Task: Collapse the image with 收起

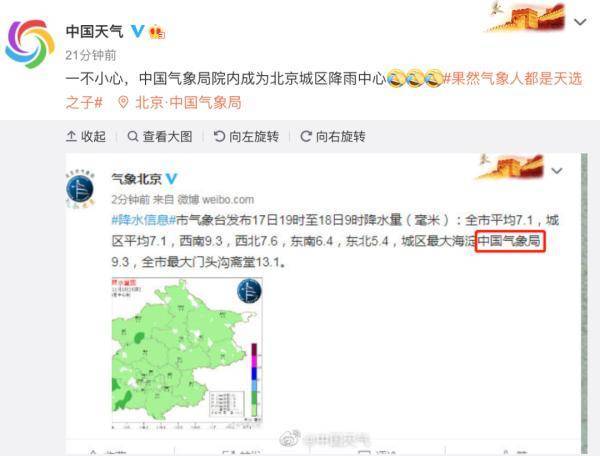Action: point(86,136)
